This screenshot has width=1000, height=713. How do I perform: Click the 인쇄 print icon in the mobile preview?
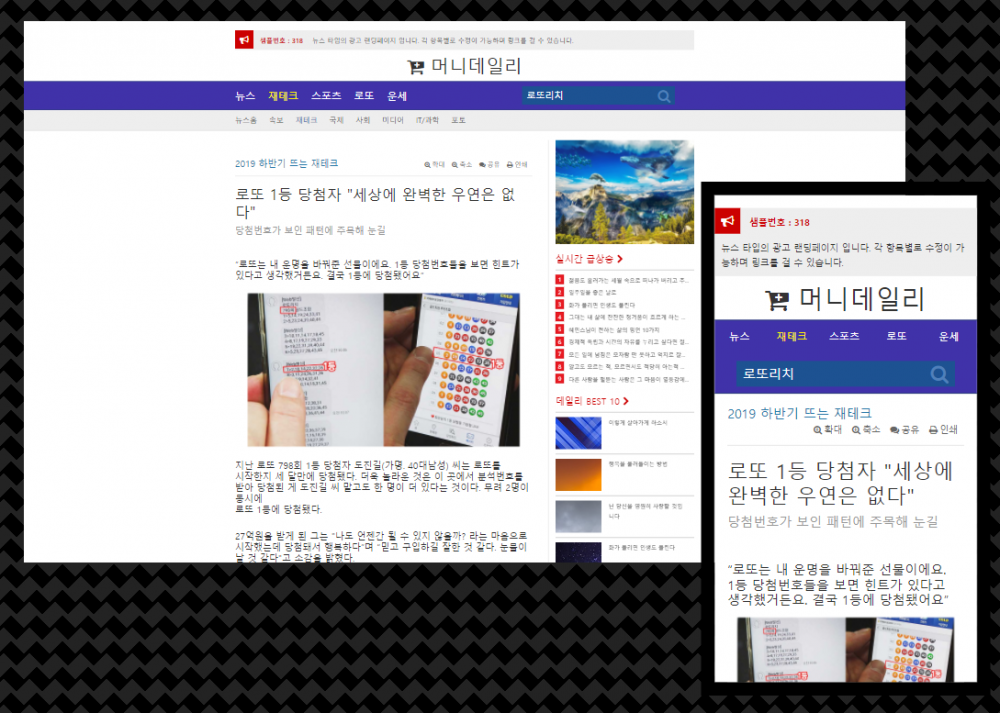(934, 430)
